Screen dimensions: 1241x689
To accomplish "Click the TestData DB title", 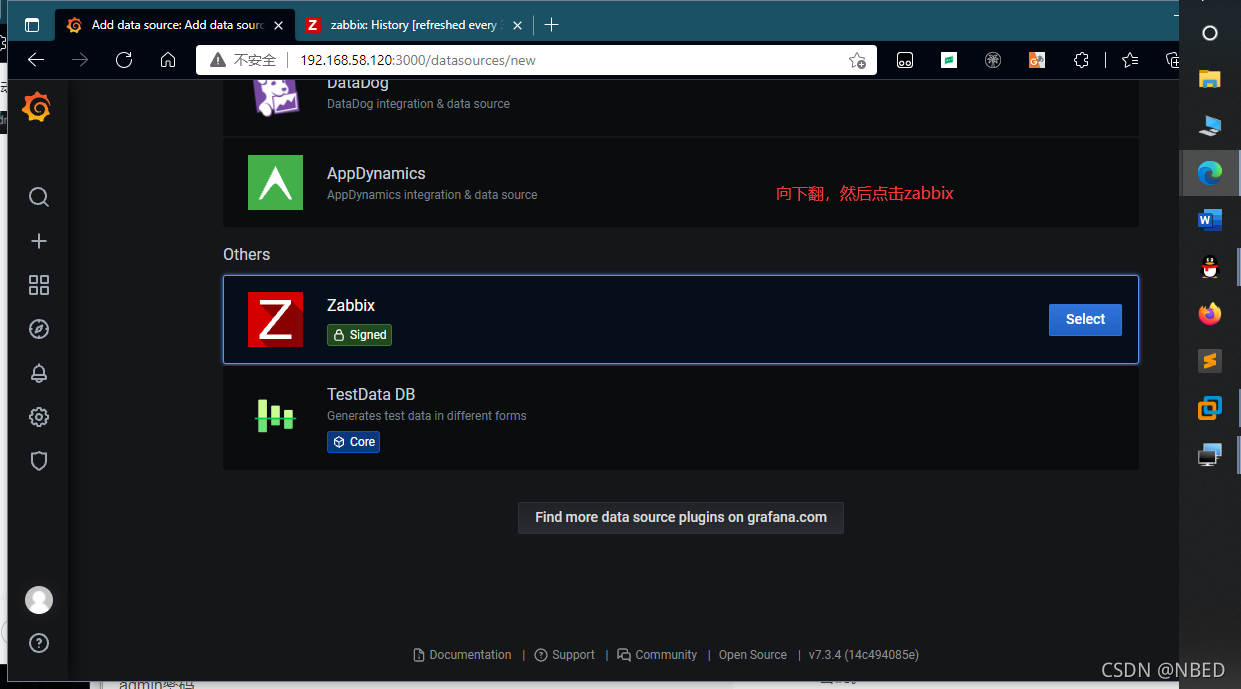I will pos(371,394).
